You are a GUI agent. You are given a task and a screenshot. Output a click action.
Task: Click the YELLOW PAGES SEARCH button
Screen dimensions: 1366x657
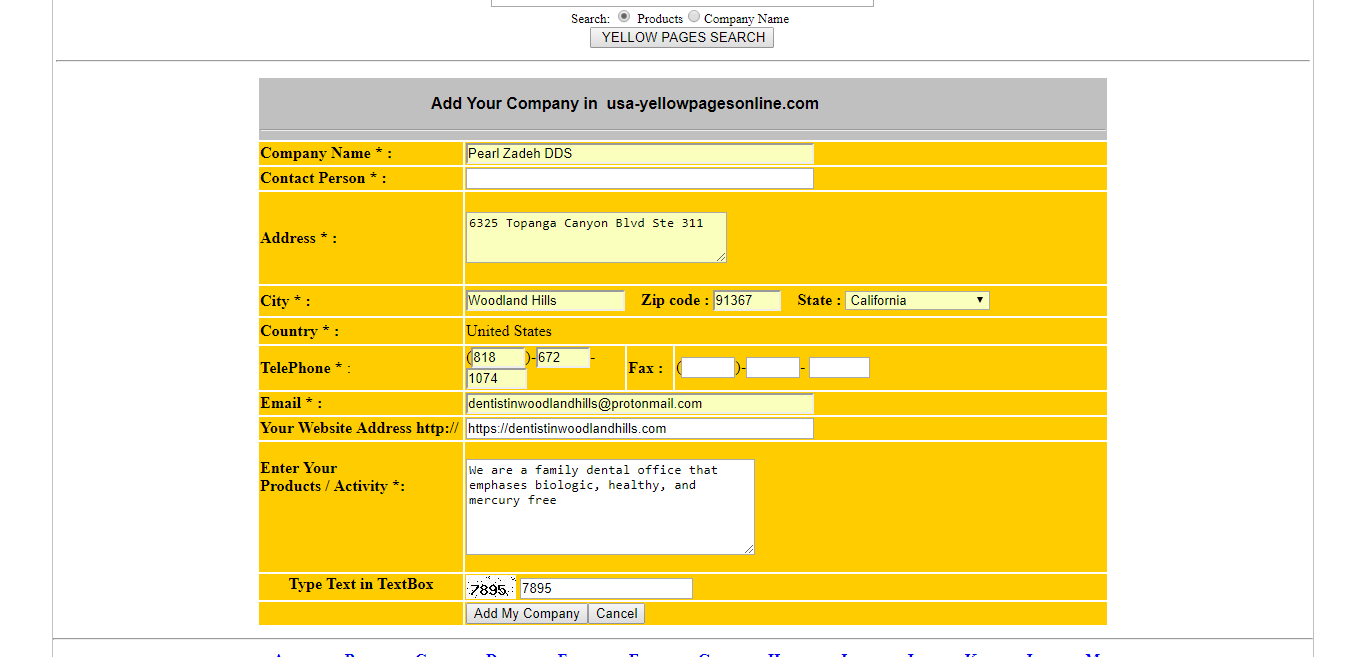pyautogui.click(x=682, y=38)
